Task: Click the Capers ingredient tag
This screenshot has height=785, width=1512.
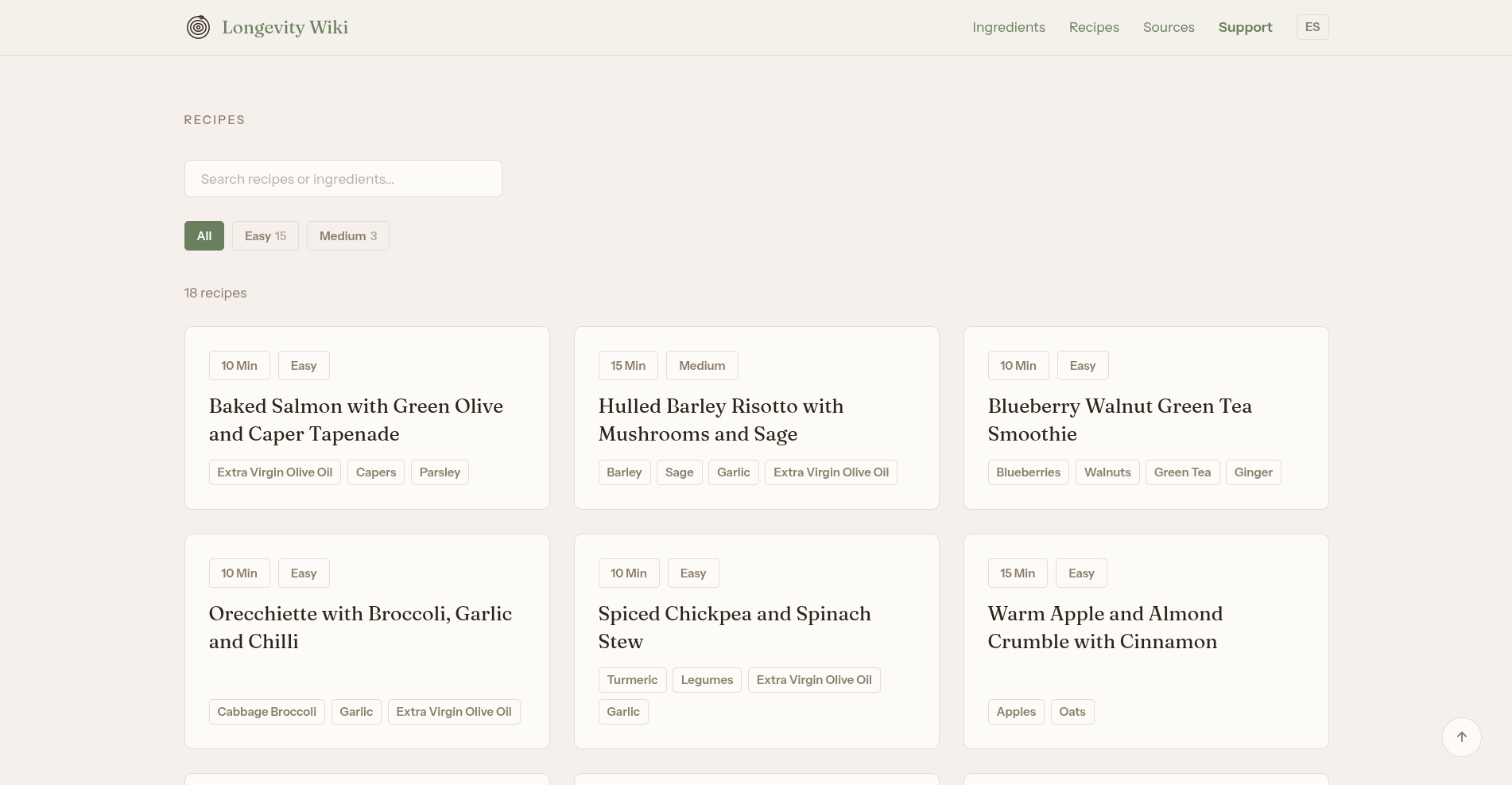Action: (375, 472)
